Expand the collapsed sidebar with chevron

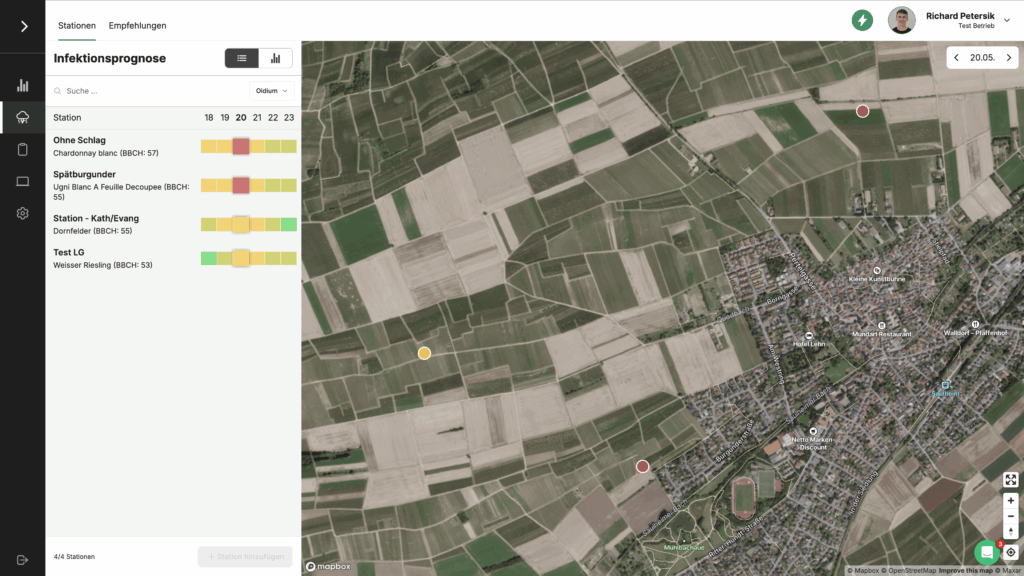coord(23,26)
